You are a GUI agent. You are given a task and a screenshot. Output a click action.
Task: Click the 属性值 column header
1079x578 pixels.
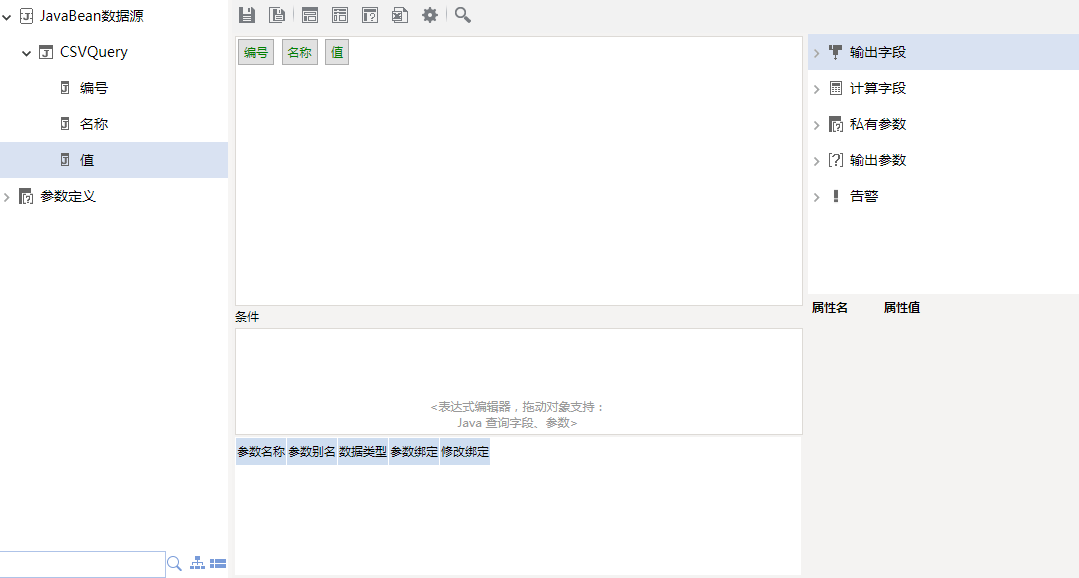[x=902, y=308]
